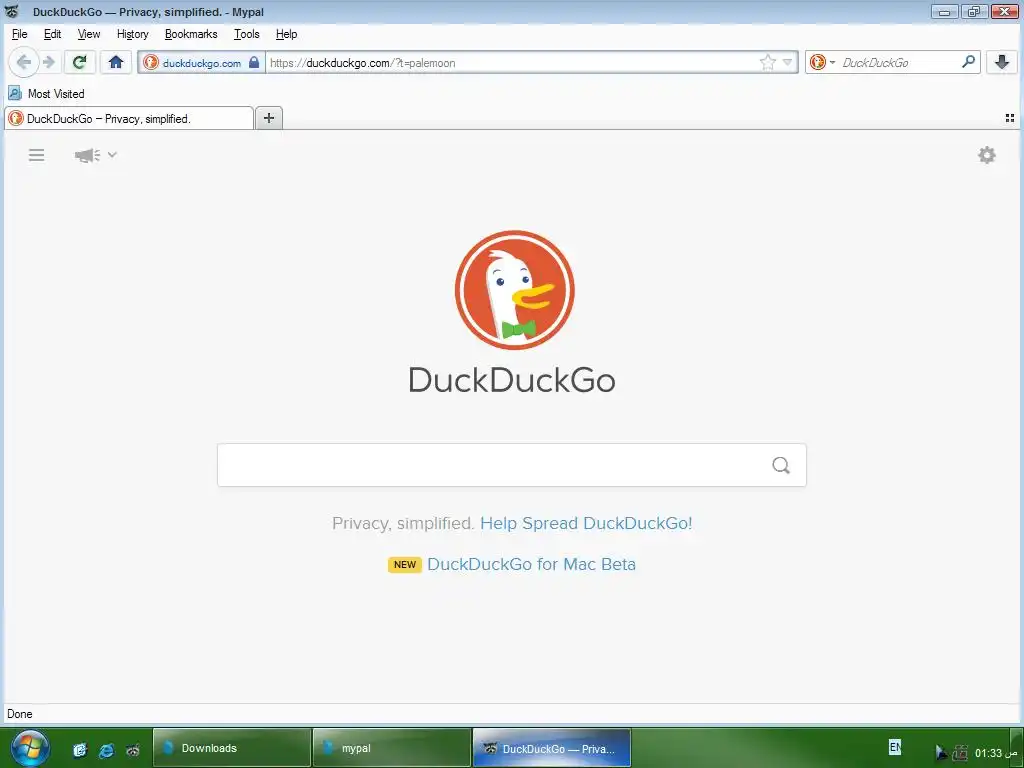Click the Most Visited bookmark icon
The image size is (1024, 768).
pyautogui.click(x=15, y=93)
